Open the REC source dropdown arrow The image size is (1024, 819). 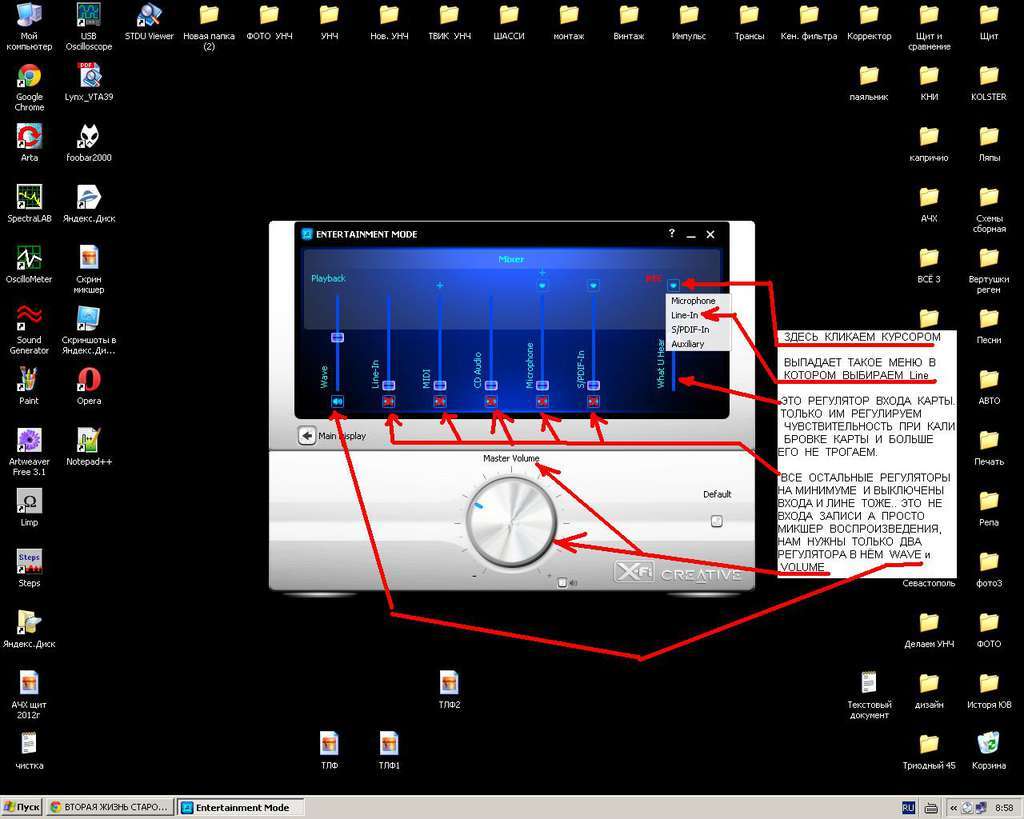tap(674, 285)
